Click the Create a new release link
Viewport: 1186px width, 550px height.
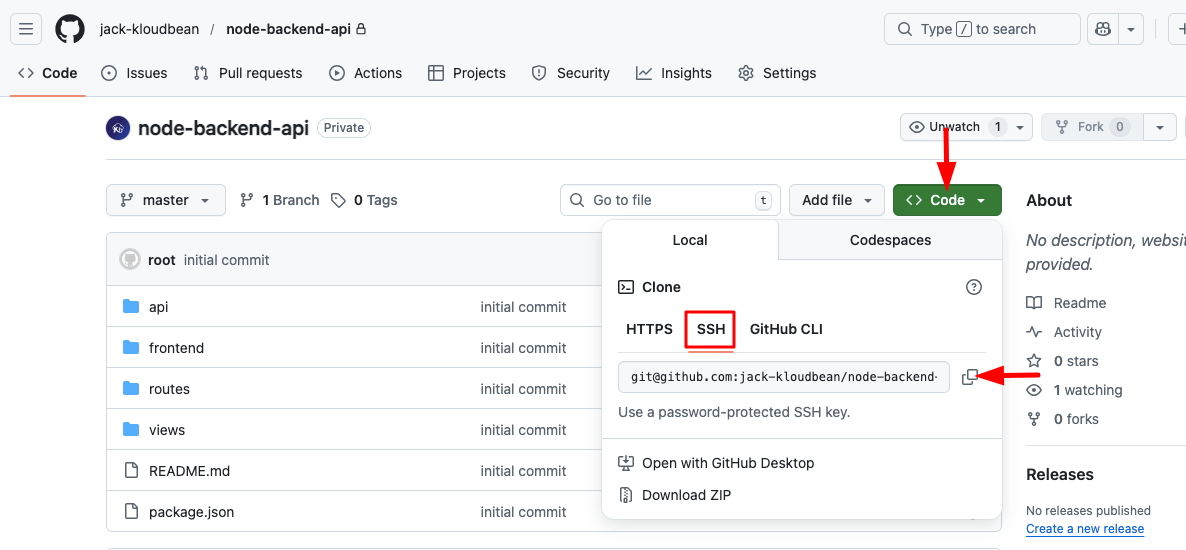click(1085, 529)
